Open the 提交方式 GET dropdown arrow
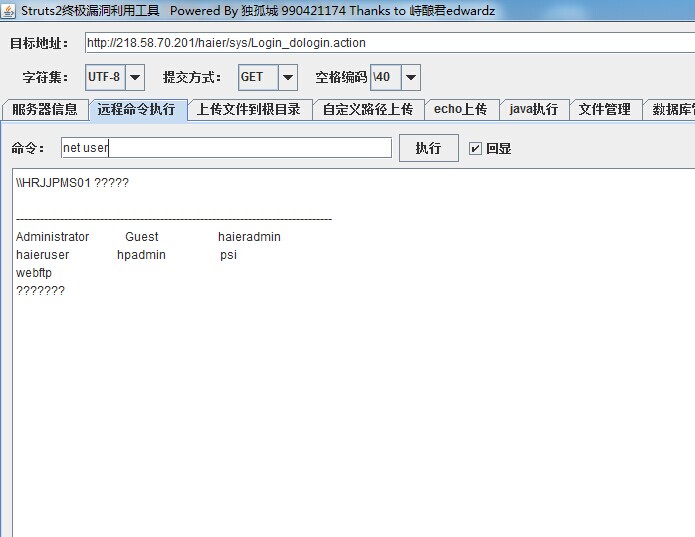Viewport: 695px width, 537px height. click(x=288, y=78)
